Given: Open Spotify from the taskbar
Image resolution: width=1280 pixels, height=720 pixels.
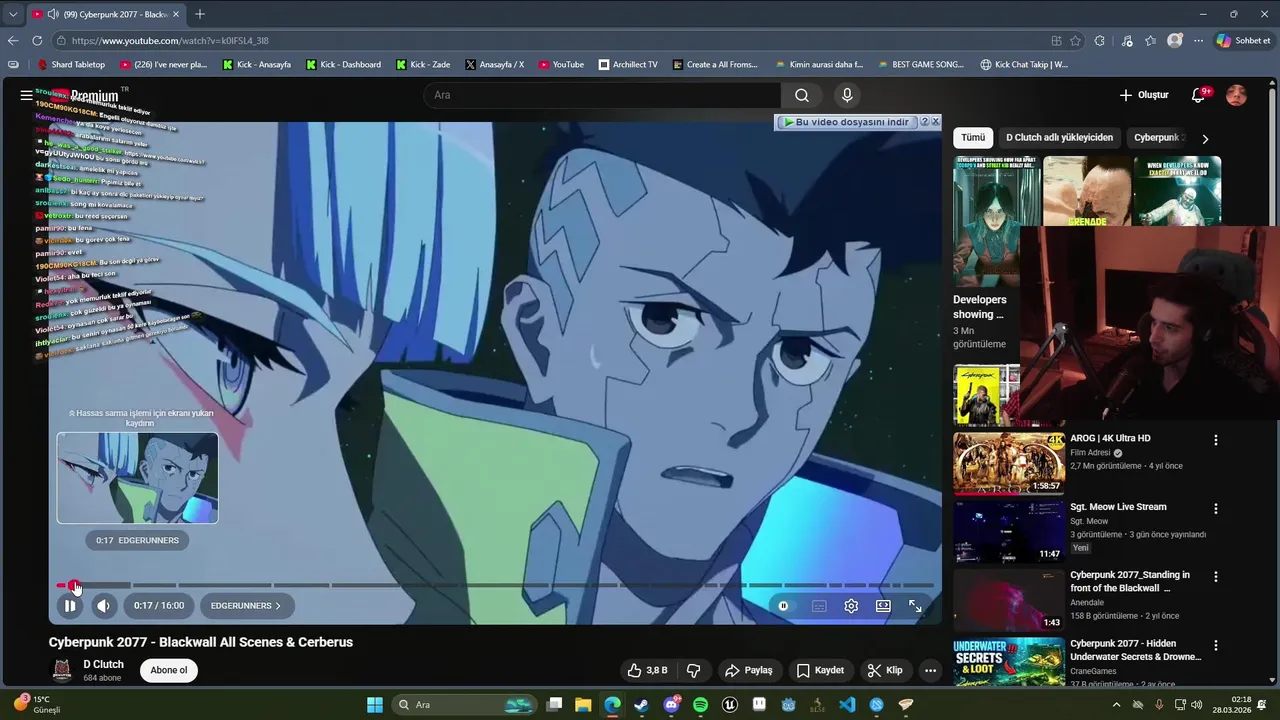Looking at the screenshot, I should [700, 705].
